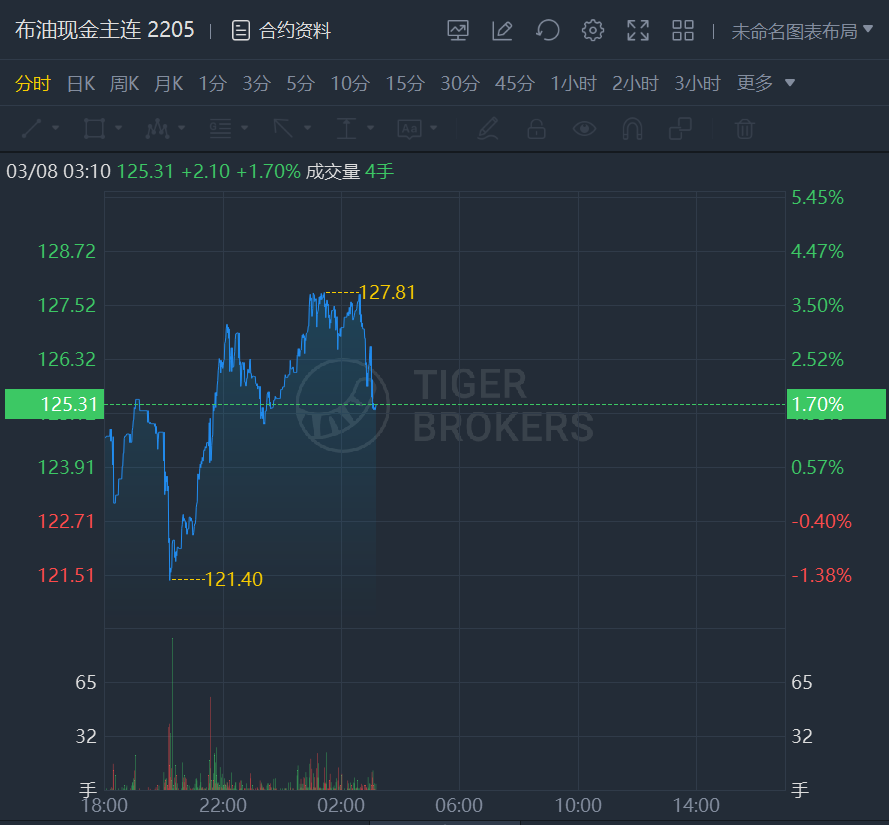The height and width of the screenshot is (825, 889).
Task: Open the 未命名图表布局 layout dropdown
Action: pyautogui.click(x=802, y=31)
